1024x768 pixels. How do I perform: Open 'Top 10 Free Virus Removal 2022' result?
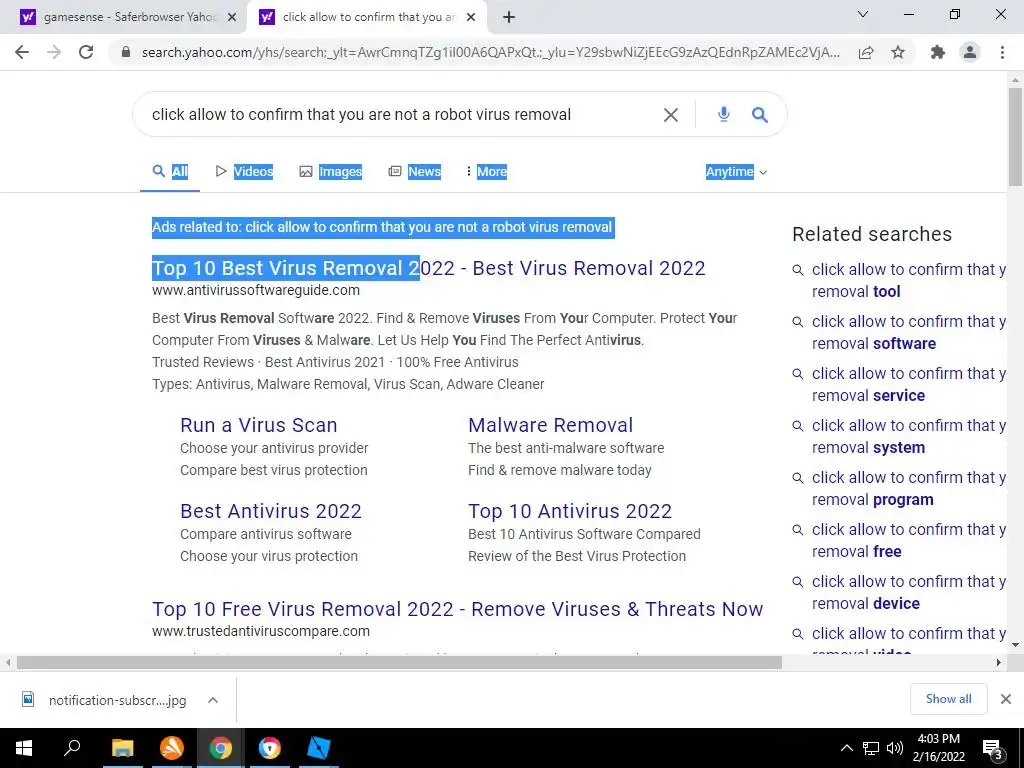(457, 609)
